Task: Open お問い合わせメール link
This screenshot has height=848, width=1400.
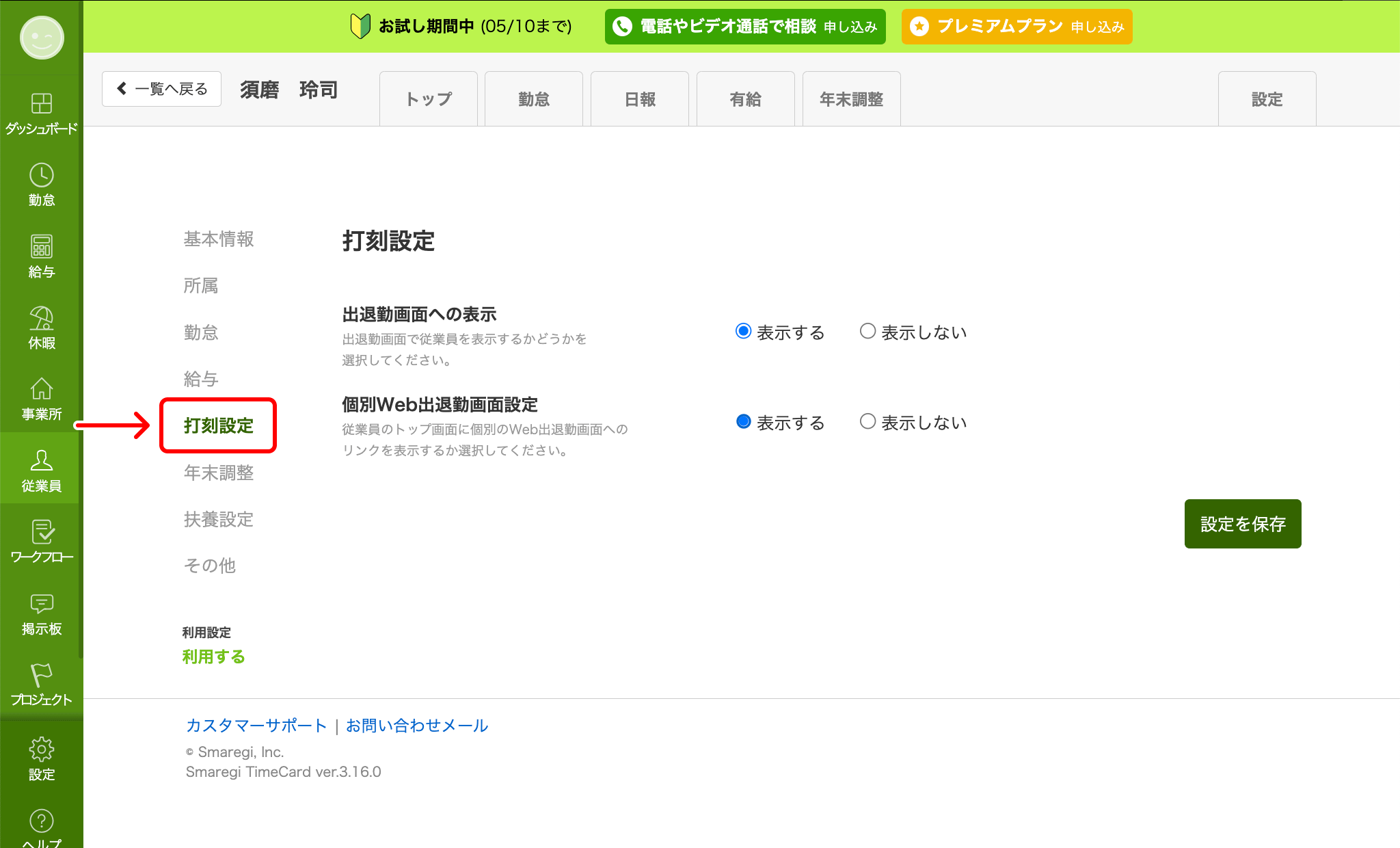Action: coord(417,726)
